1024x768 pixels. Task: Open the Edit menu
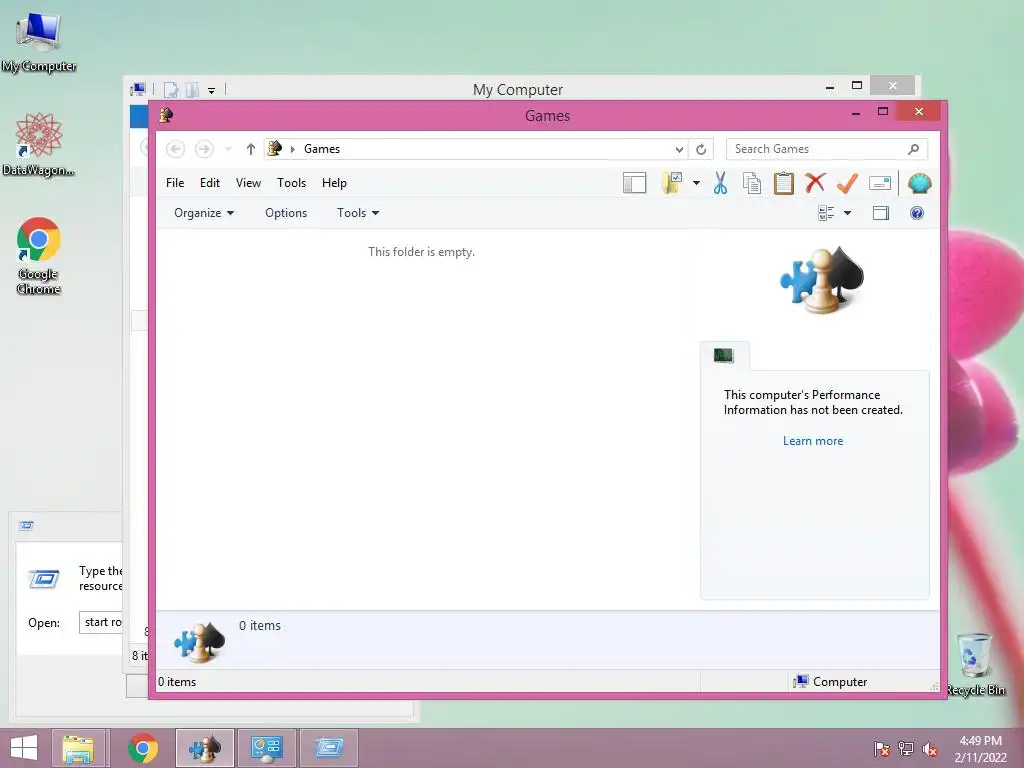coord(210,183)
